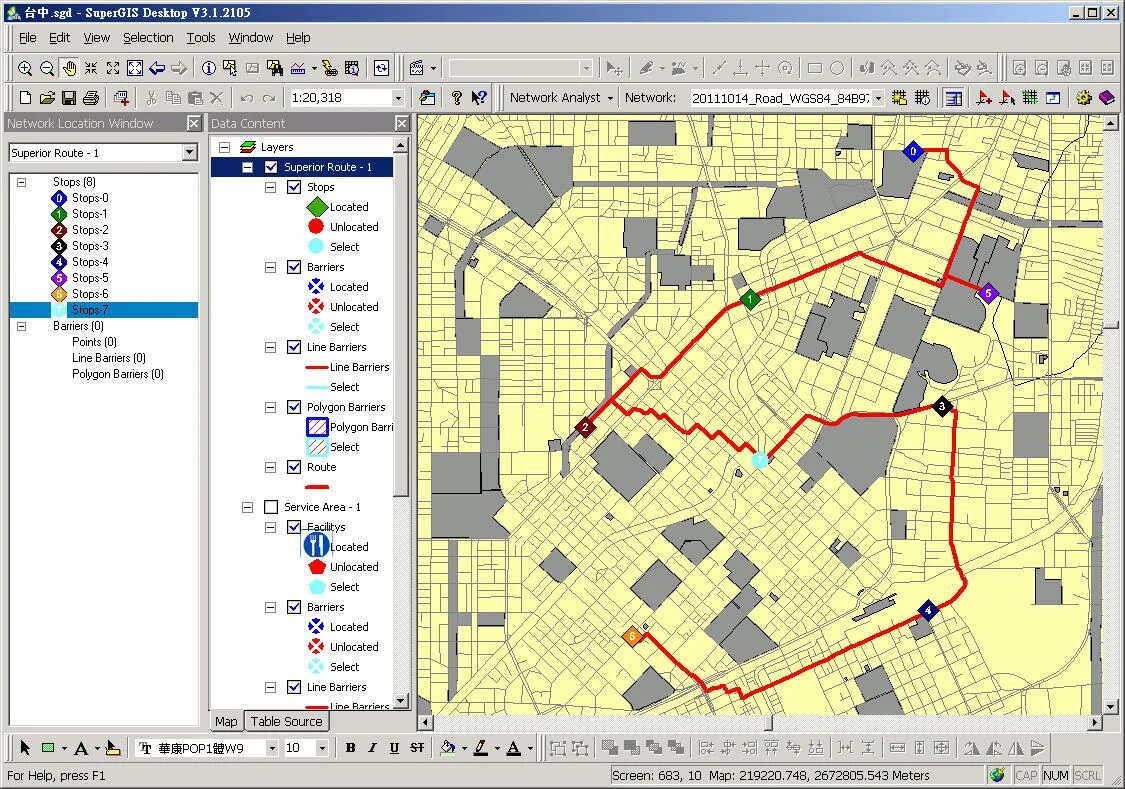
Task: Select the Zoom In tool
Action: tap(25, 68)
